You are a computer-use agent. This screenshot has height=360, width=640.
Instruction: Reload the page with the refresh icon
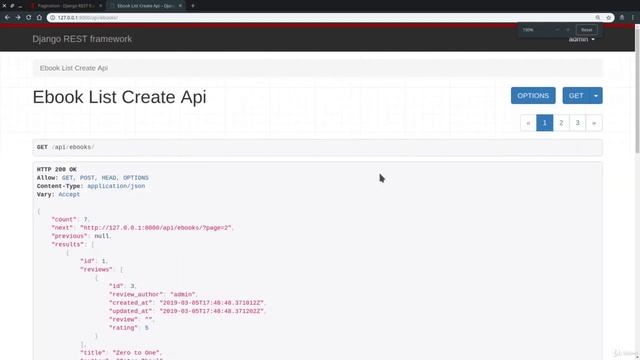tap(29, 18)
